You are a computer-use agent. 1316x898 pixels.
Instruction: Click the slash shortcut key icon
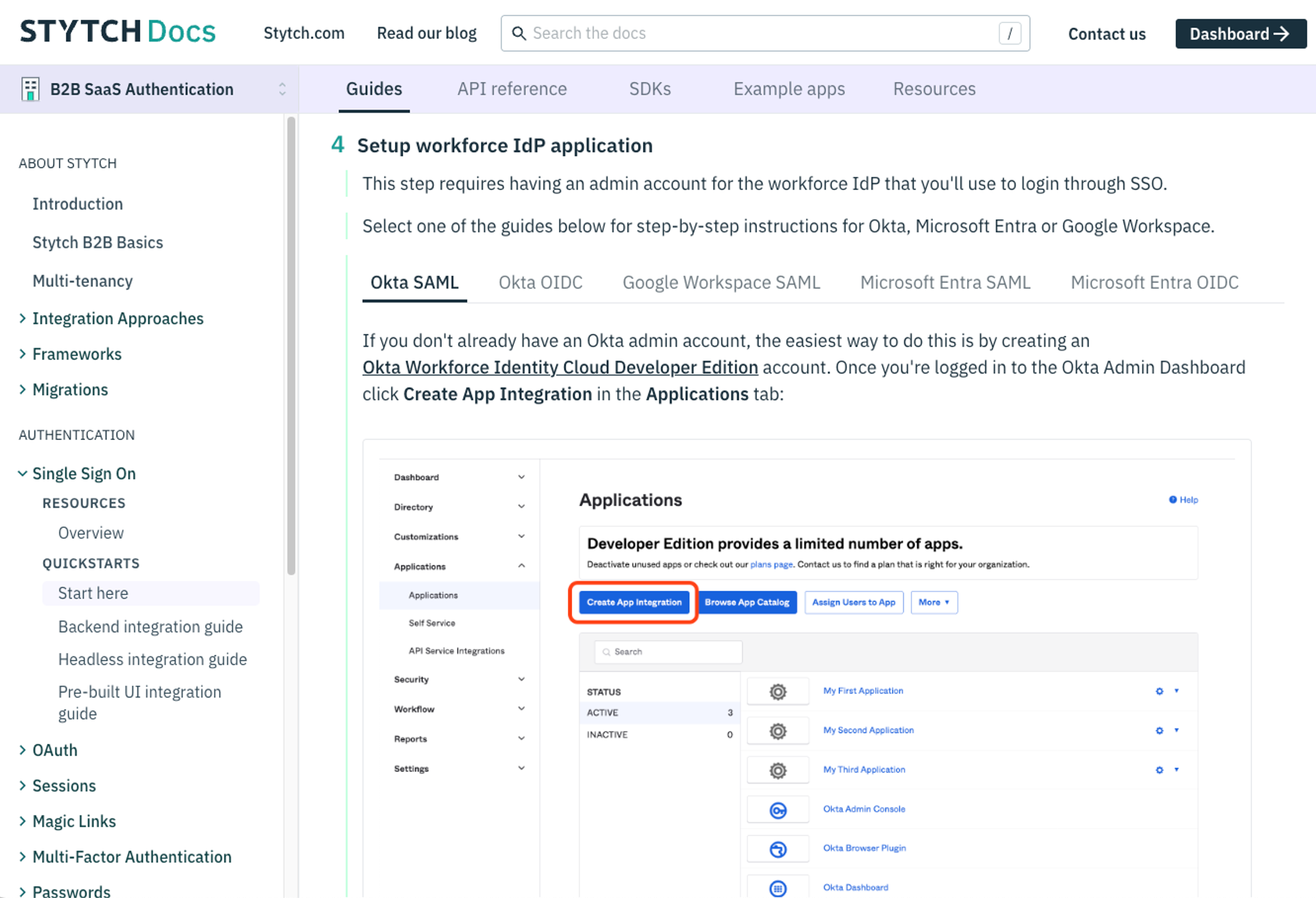(1009, 33)
